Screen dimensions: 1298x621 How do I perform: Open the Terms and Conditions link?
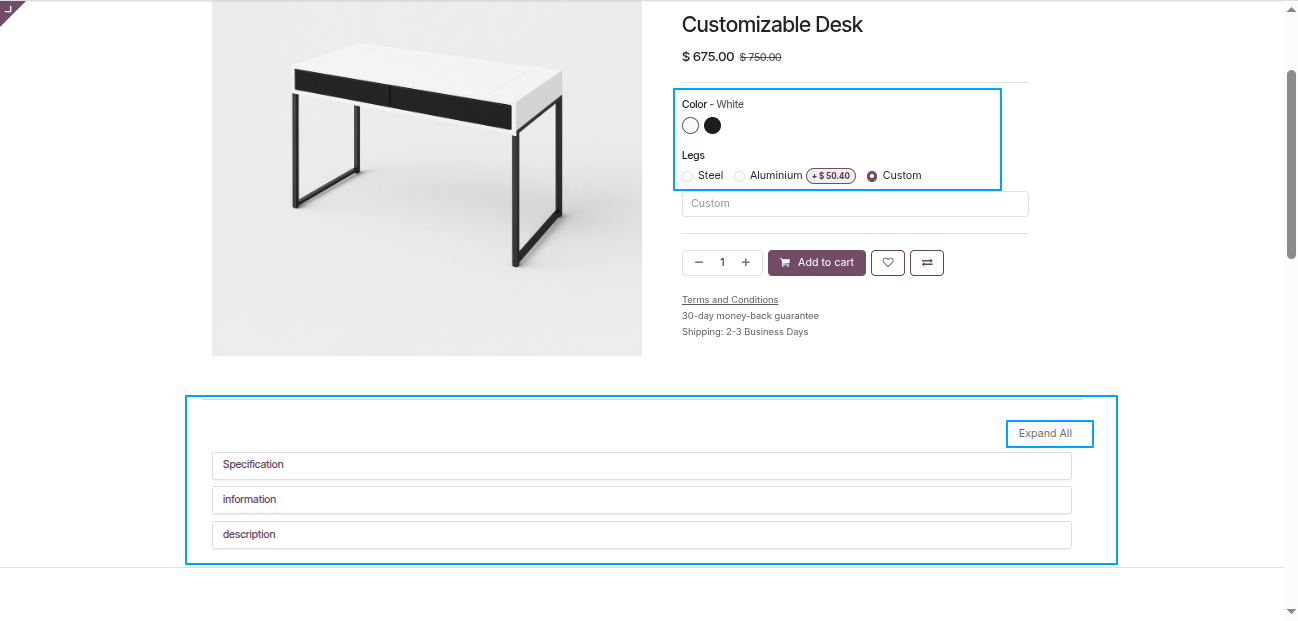[730, 300]
